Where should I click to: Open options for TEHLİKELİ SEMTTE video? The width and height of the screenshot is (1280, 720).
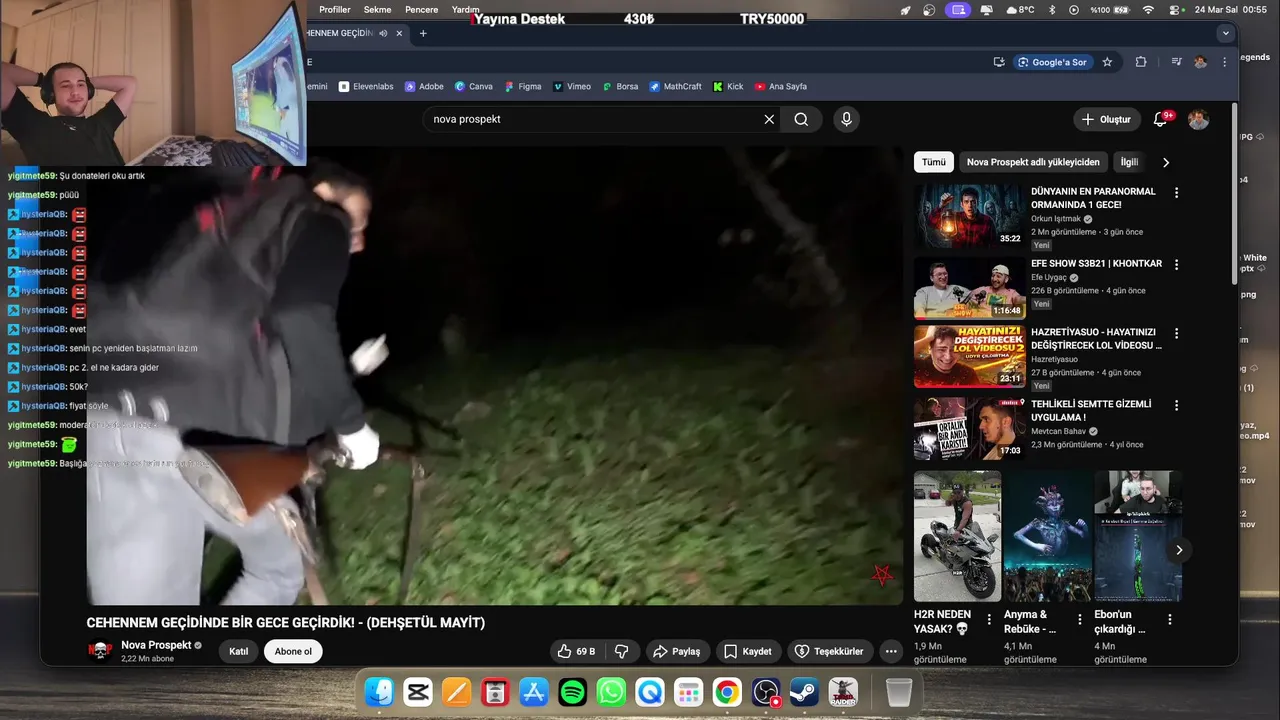(x=1176, y=406)
